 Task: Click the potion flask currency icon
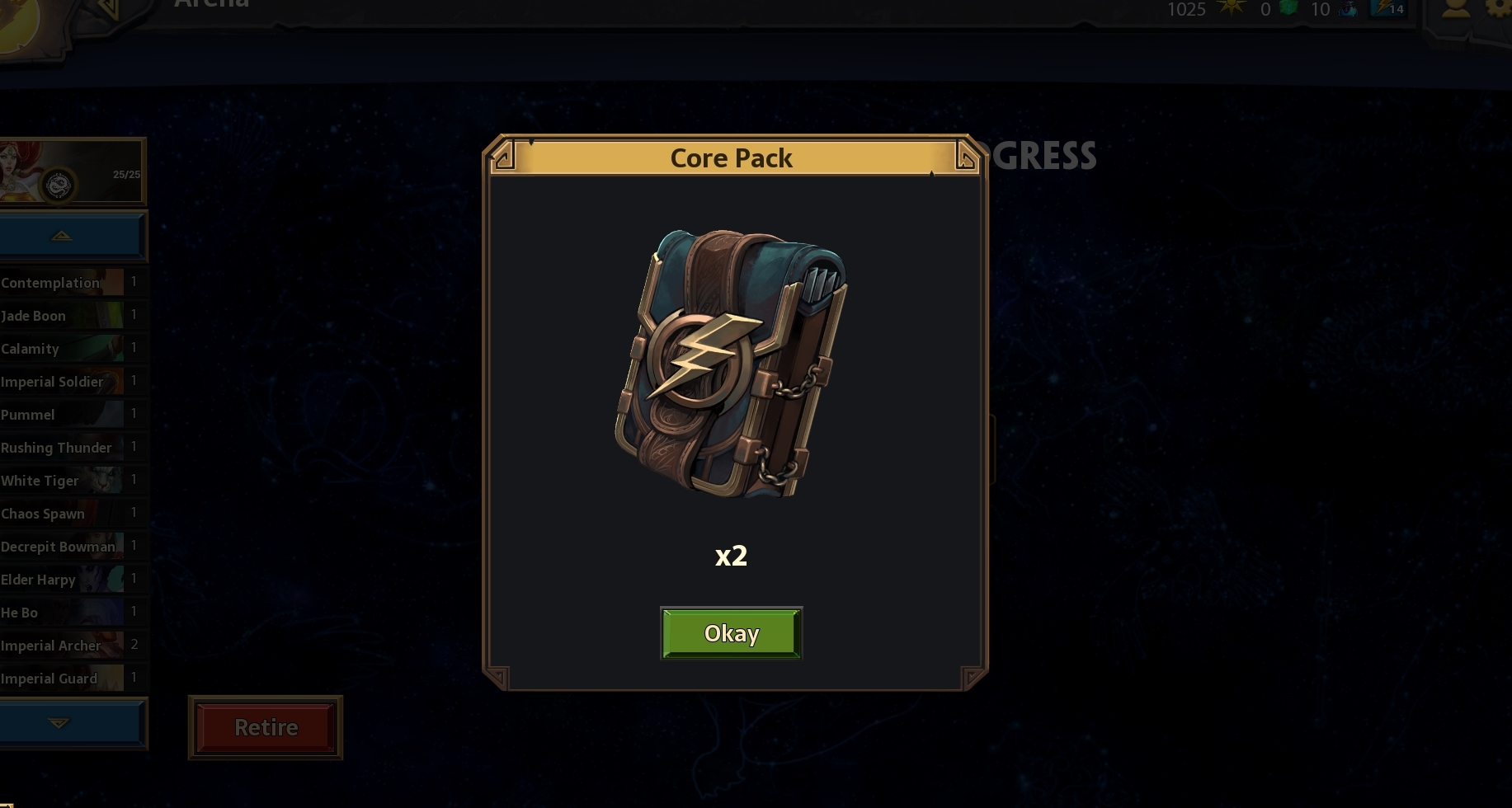click(x=1349, y=9)
